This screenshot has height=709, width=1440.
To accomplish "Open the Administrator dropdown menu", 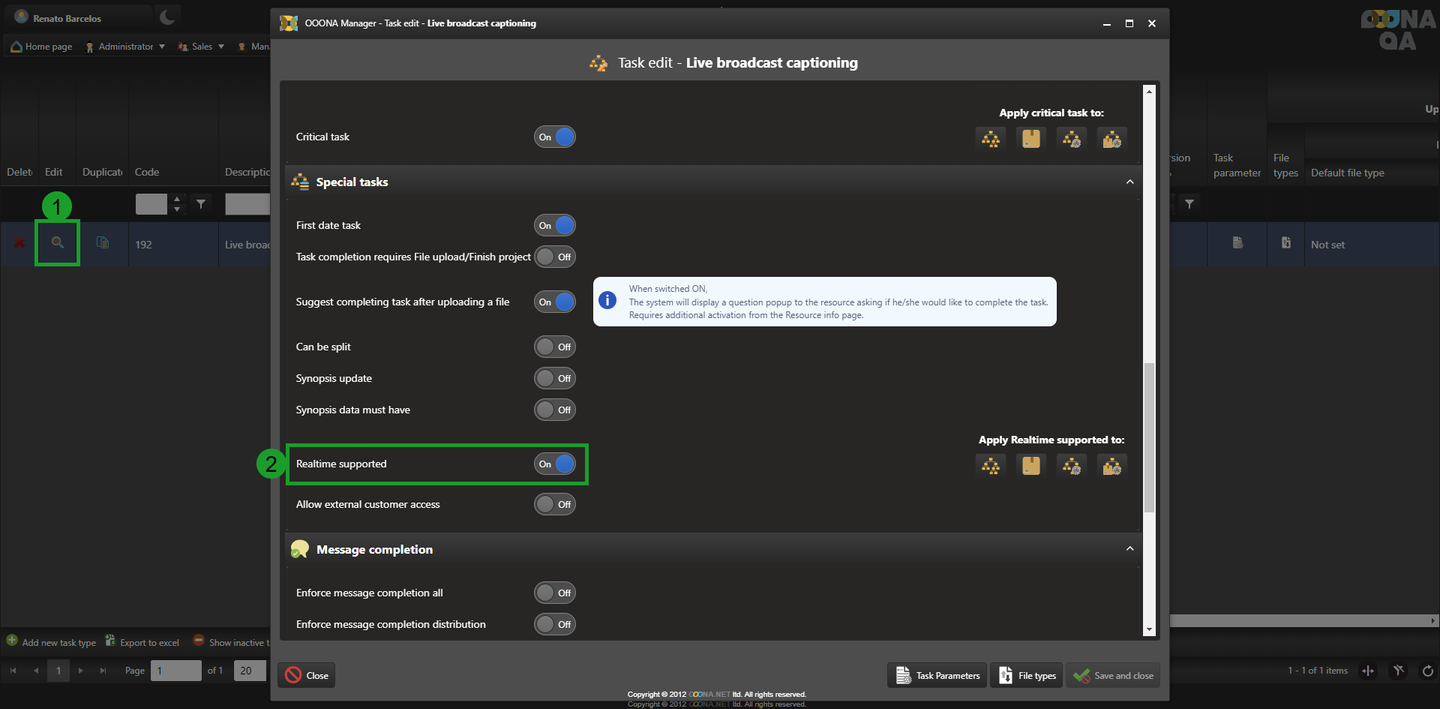I will click(126, 46).
